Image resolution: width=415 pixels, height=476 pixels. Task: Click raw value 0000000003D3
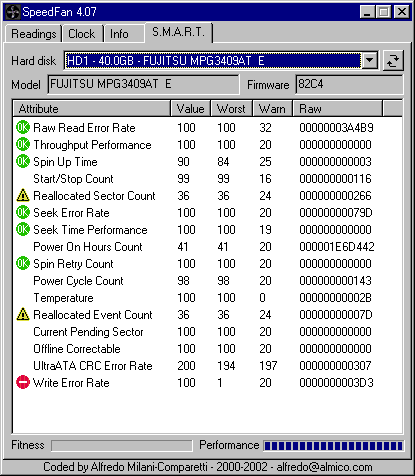pos(336,383)
